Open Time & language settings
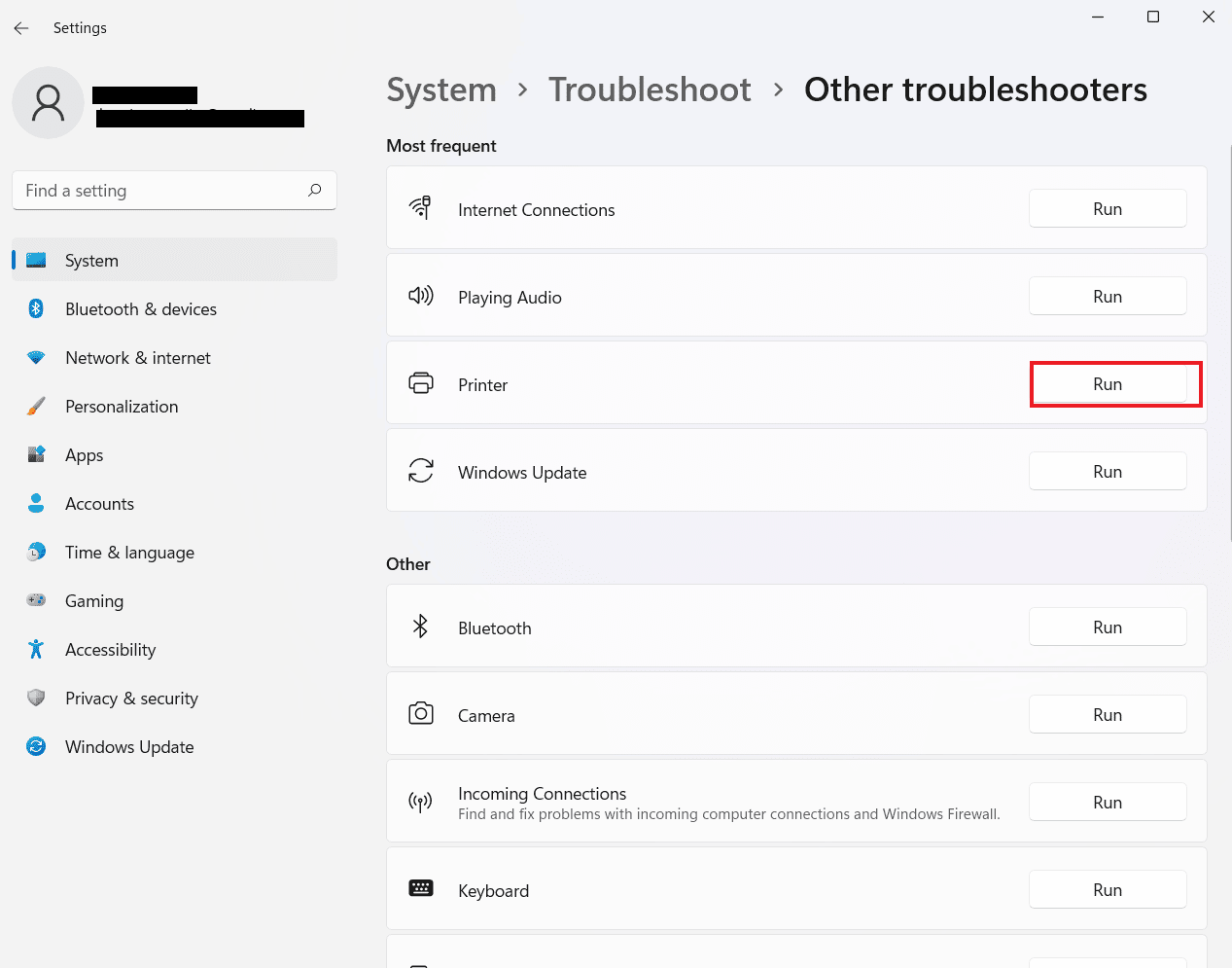 click(x=175, y=552)
